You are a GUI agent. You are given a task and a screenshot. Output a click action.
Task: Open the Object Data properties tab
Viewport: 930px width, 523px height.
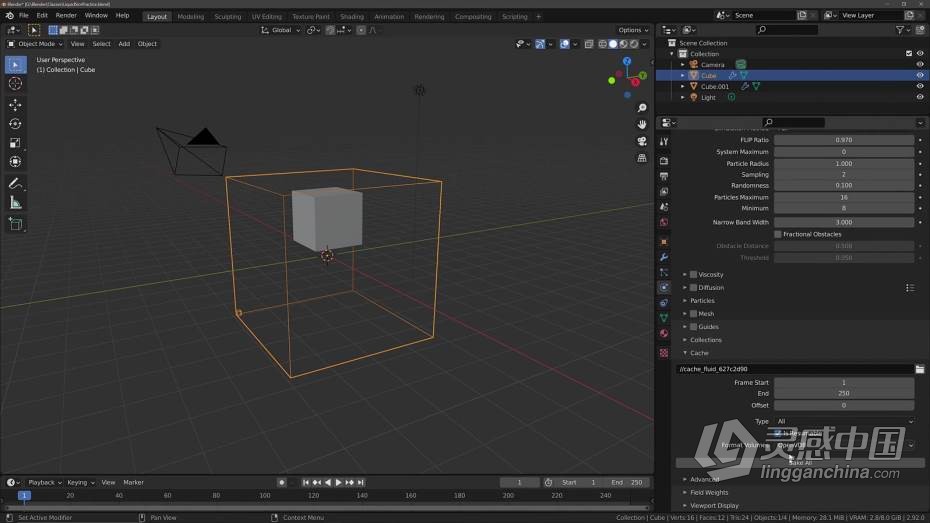click(664, 318)
